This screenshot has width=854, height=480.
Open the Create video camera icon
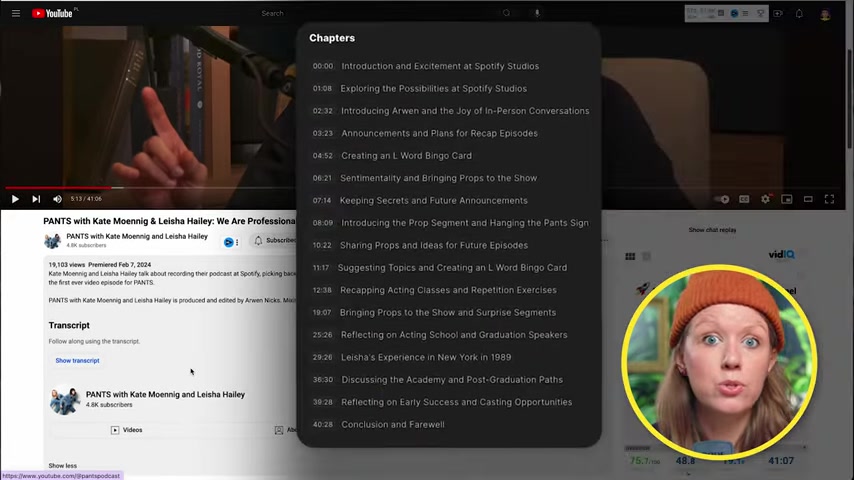point(778,14)
